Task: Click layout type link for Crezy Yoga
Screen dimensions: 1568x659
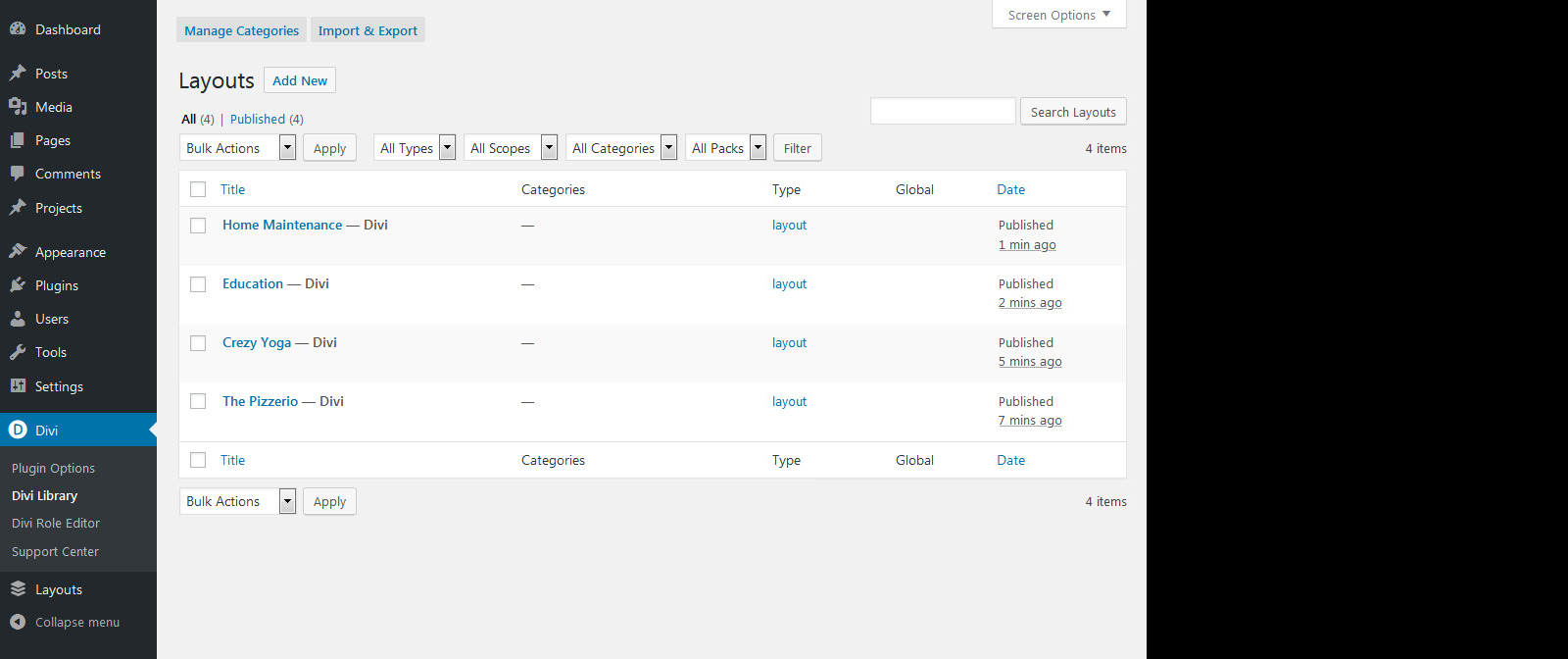Action: click(x=789, y=342)
